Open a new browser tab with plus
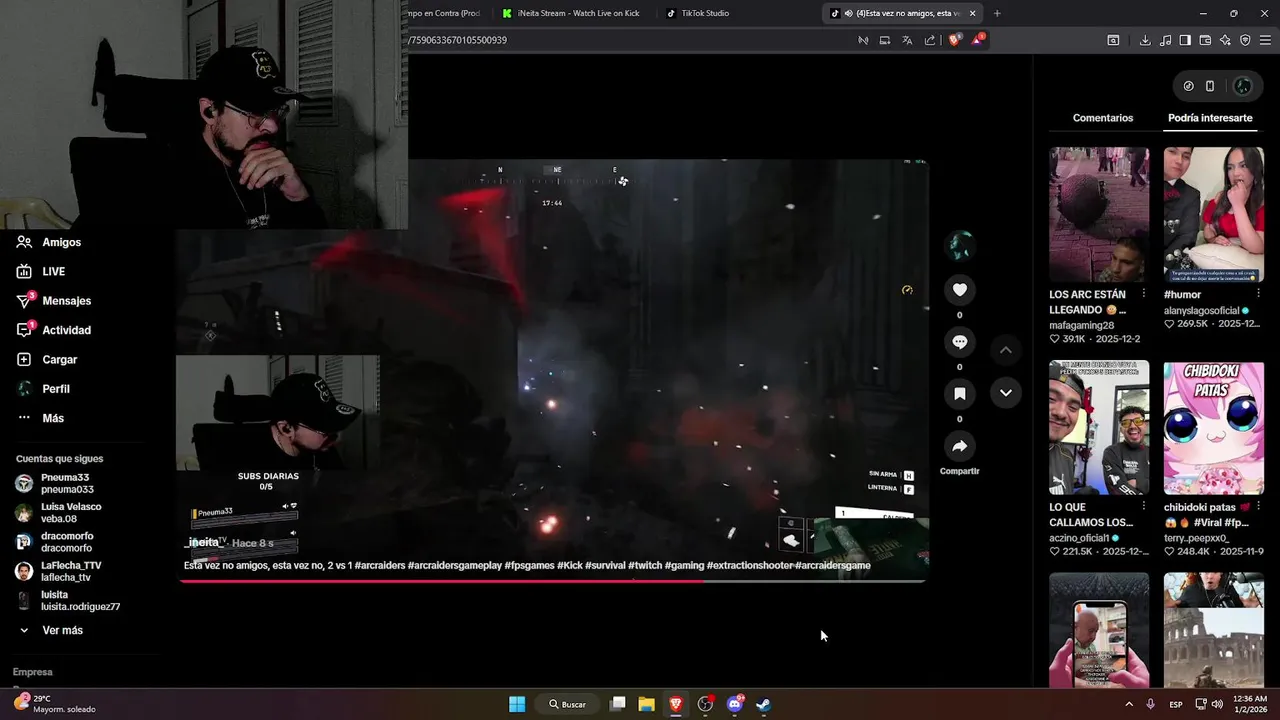The height and width of the screenshot is (720, 1280). (x=997, y=13)
